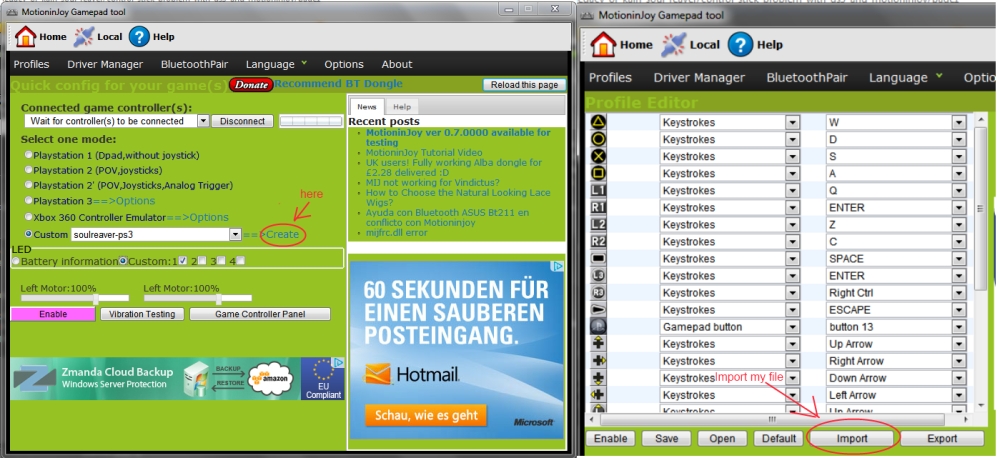Click the Home house icon in left window
This screenshot has width=1000, height=458.
(x=26, y=36)
